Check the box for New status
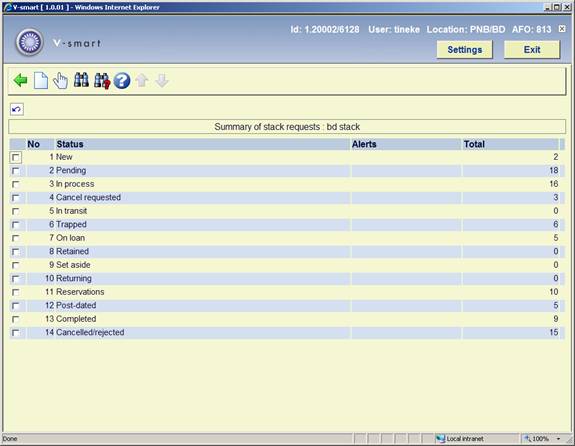 coord(16,157)
